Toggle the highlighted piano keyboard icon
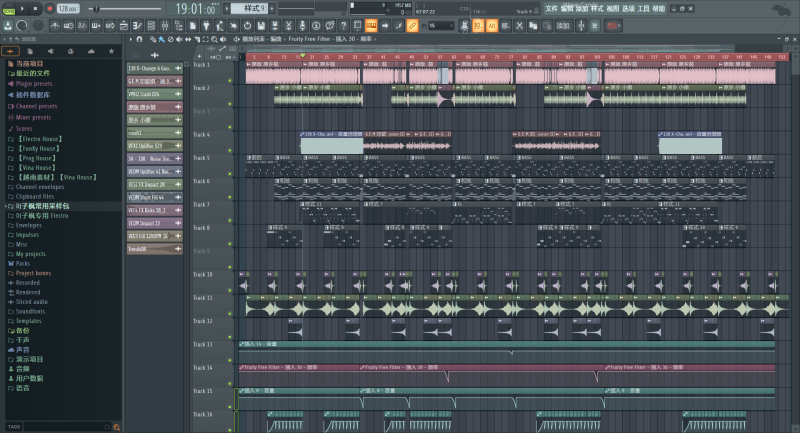This screenshot has height=433, width=800. pyautogui.click(x=371, y=25)
